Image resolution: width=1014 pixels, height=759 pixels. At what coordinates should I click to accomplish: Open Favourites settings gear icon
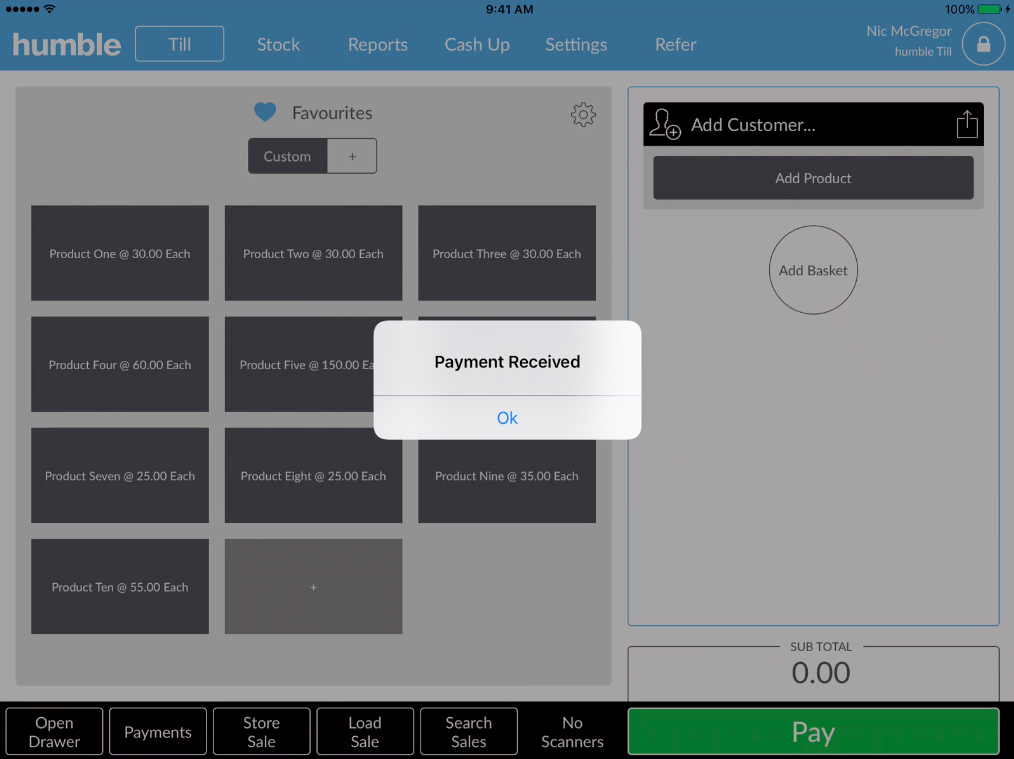coord(583,114)
